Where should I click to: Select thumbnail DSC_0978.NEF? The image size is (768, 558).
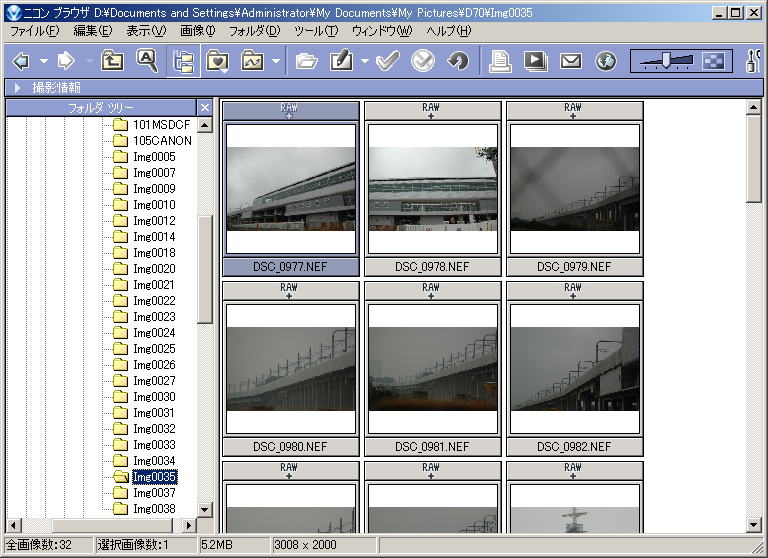pyautogui.click(x=433, y=189)
